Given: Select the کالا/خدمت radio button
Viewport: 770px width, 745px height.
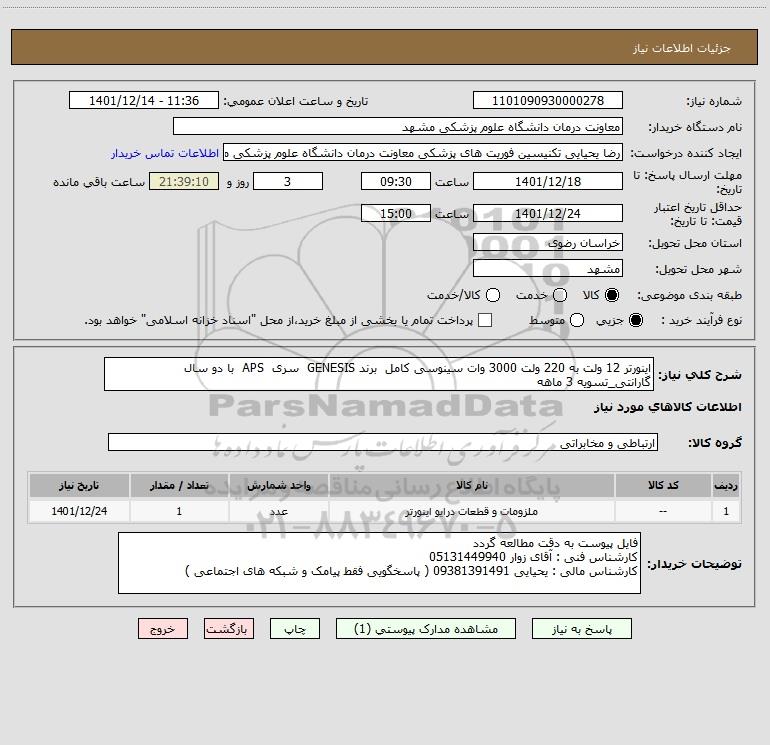Looking at the screenshot, I should click(x=493, y=295).
